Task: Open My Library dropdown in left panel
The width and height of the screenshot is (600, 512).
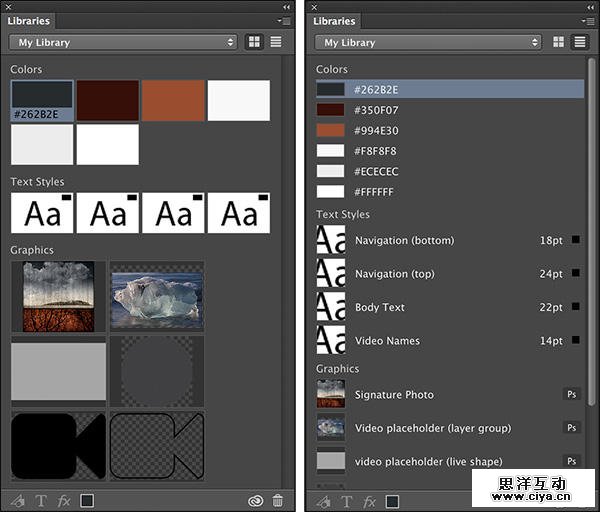Action: (x=123, y=42)
